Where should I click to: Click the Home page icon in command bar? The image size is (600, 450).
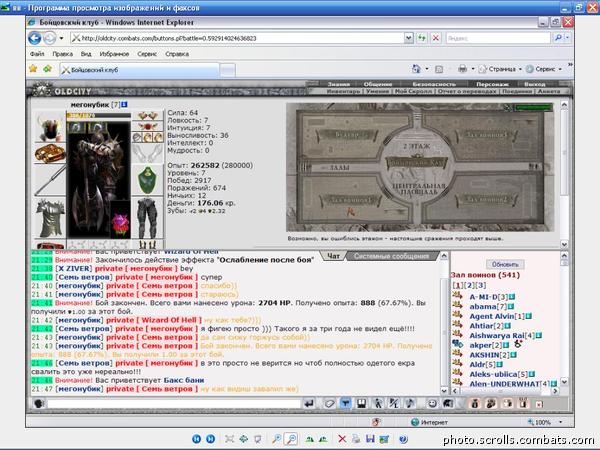tap(416, 69)
